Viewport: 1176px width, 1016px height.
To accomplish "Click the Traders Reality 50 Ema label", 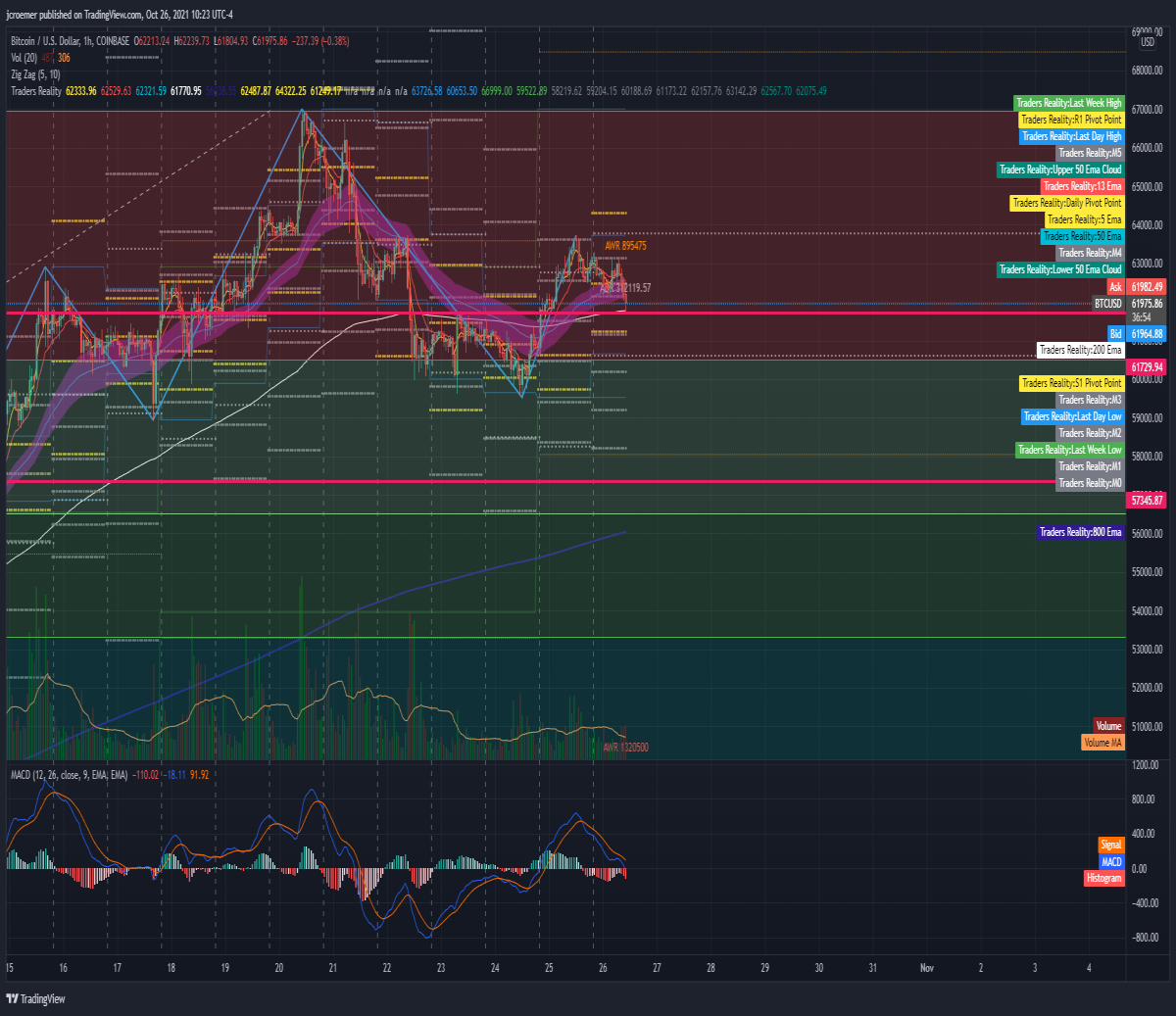I will pyautogui.click(x=1083, y=236).
